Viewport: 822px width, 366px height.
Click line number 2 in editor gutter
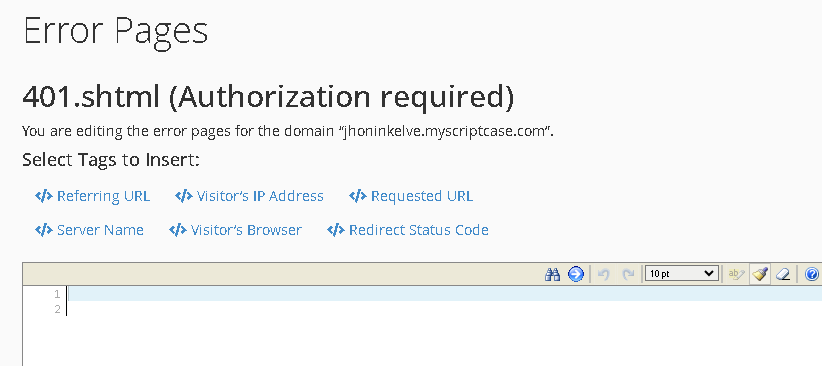[58, 310]
